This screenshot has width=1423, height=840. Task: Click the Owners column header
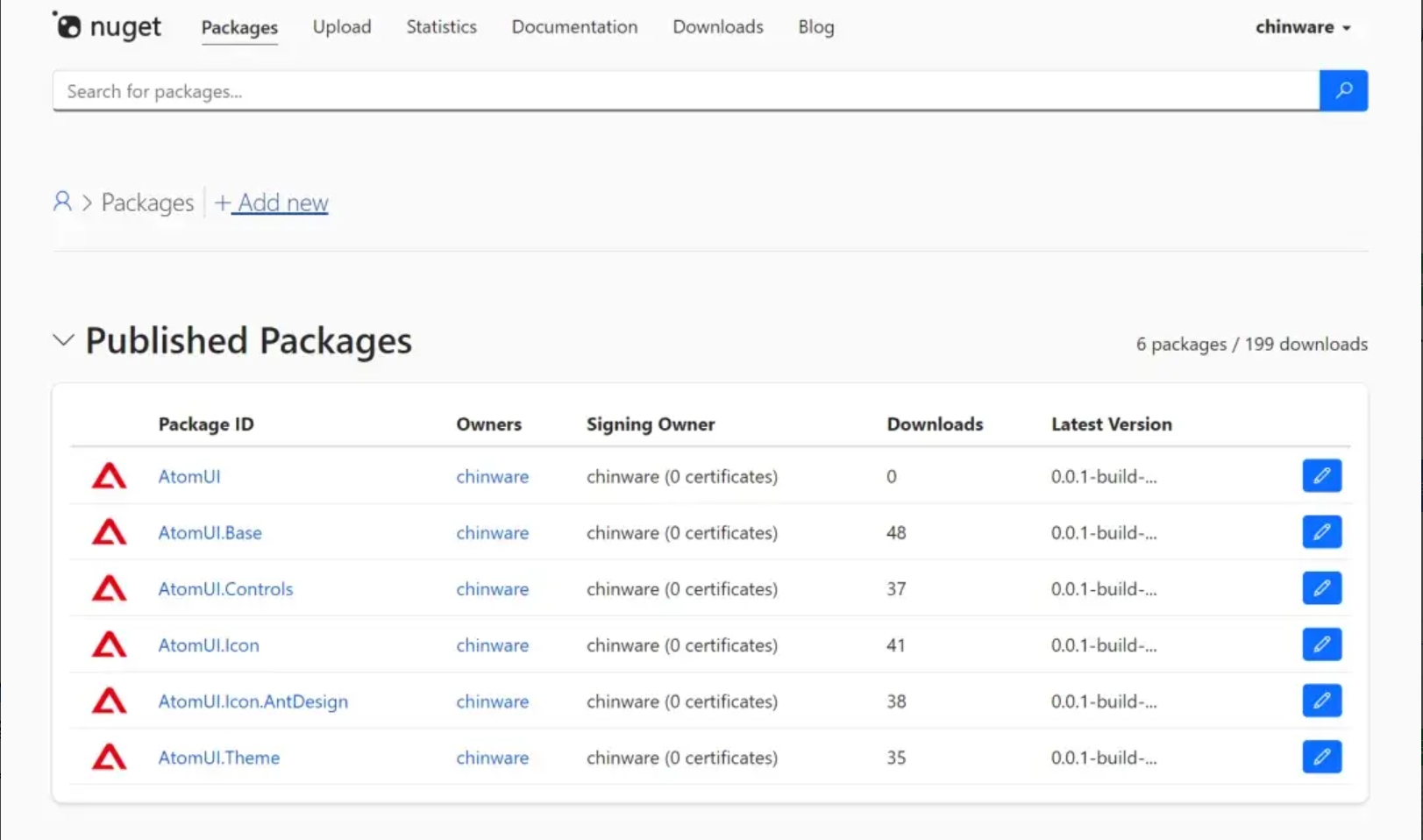(488, 424)
